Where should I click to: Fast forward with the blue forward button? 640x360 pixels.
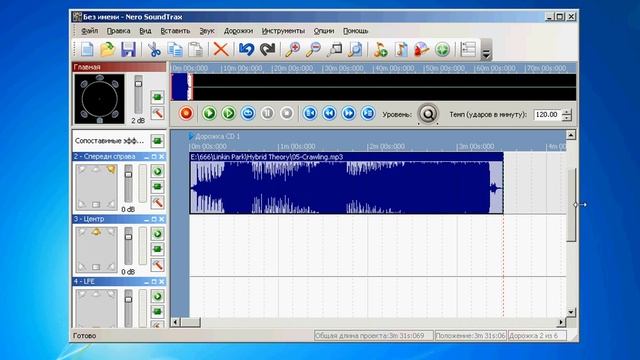349,113
